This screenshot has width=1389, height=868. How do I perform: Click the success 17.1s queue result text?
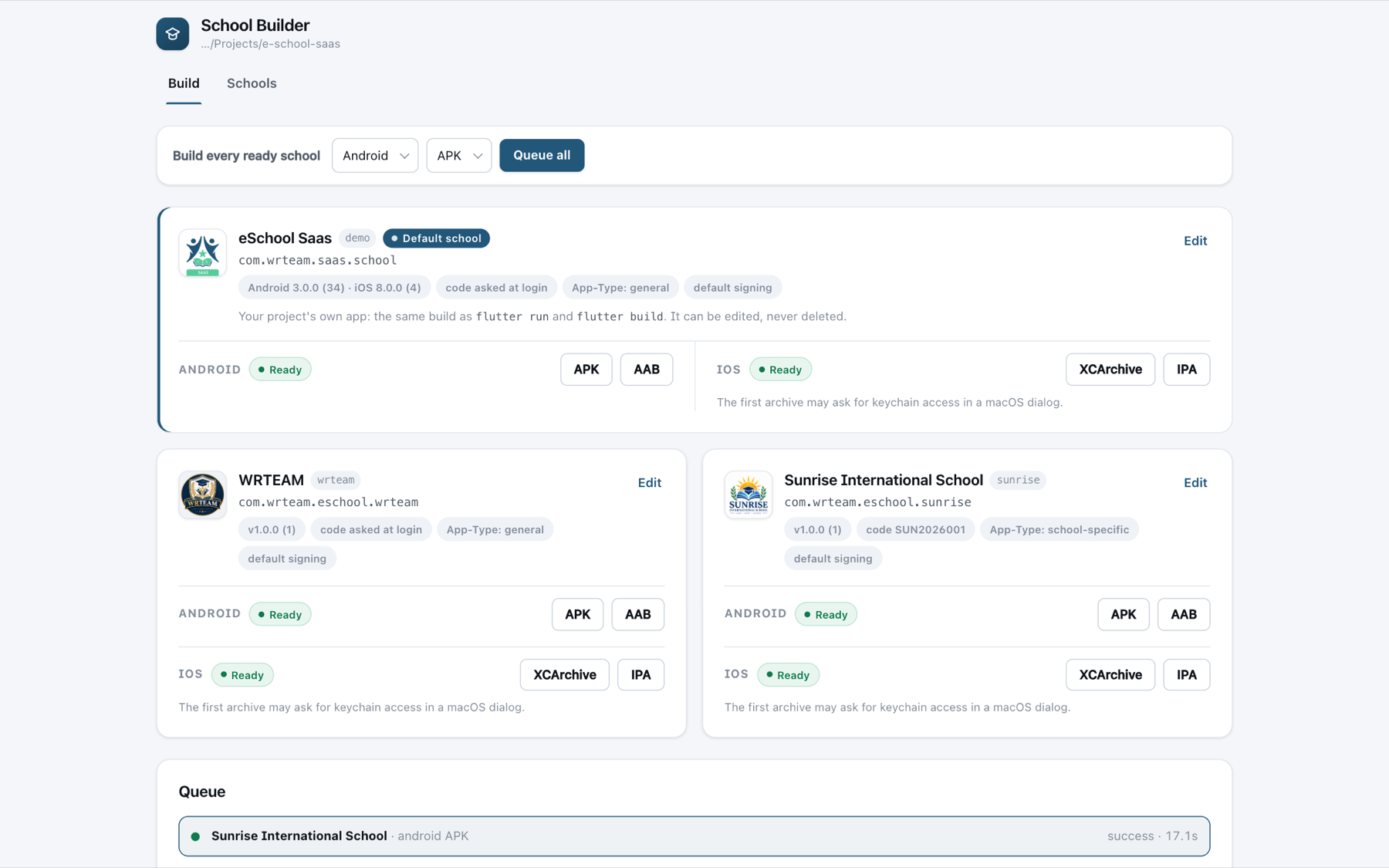[1152, 836]
